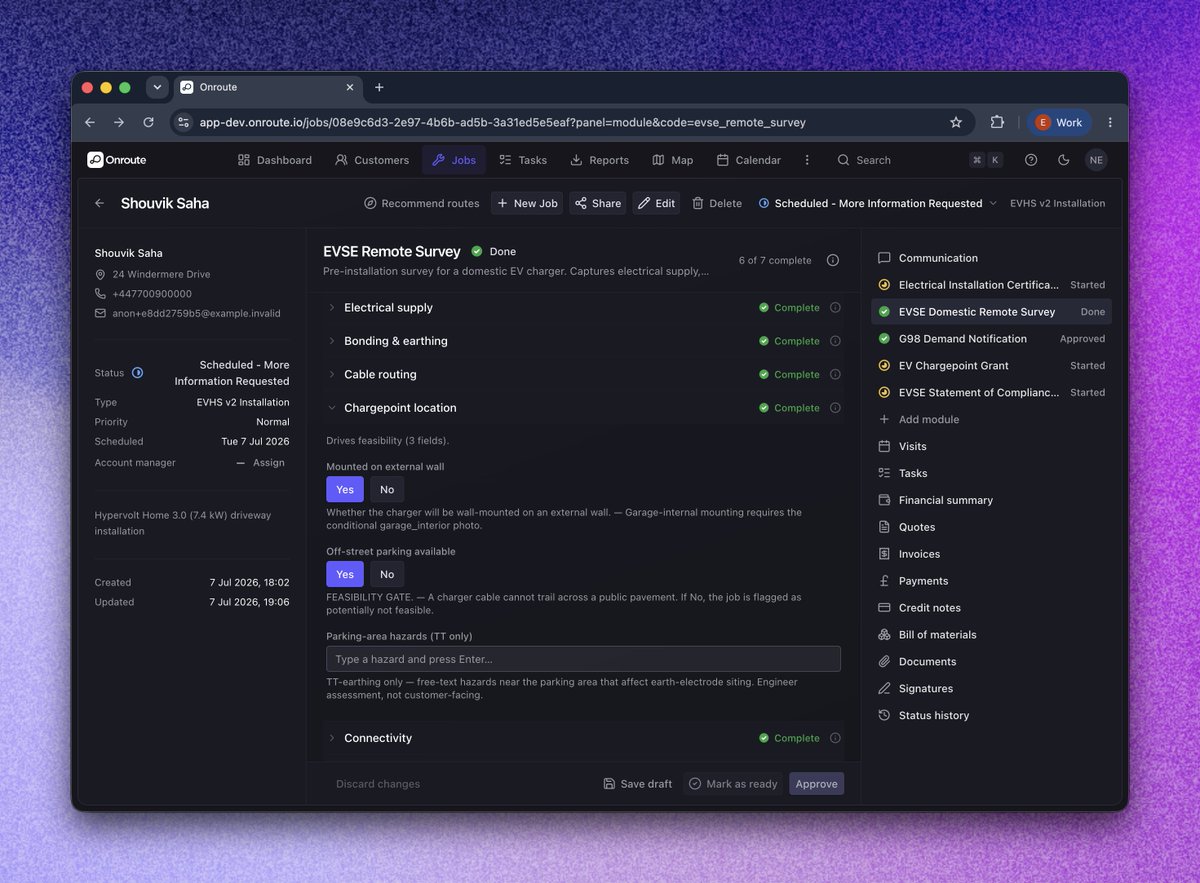This screenshot has width=1200, height=883.
Task: Open the Scheduled - More Information Requested status dropdown
Action: pos(877,203)
